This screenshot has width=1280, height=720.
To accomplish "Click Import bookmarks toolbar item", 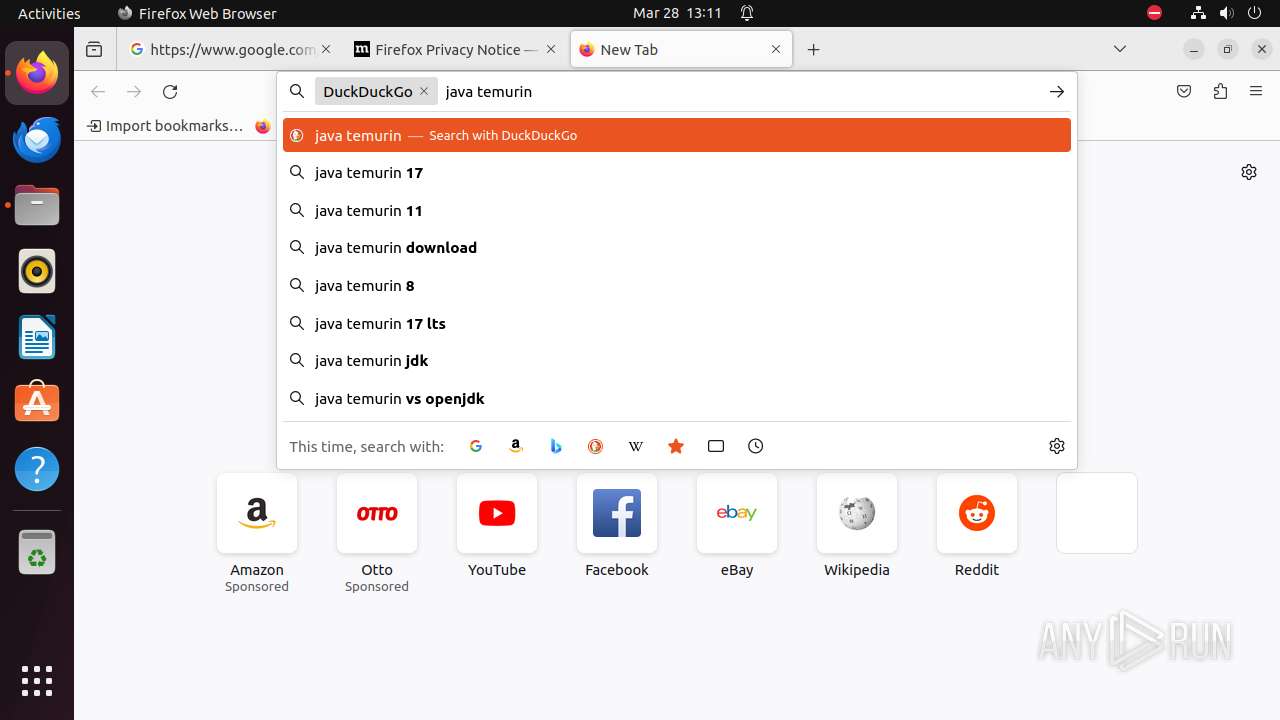I will [x=165, y=126].
